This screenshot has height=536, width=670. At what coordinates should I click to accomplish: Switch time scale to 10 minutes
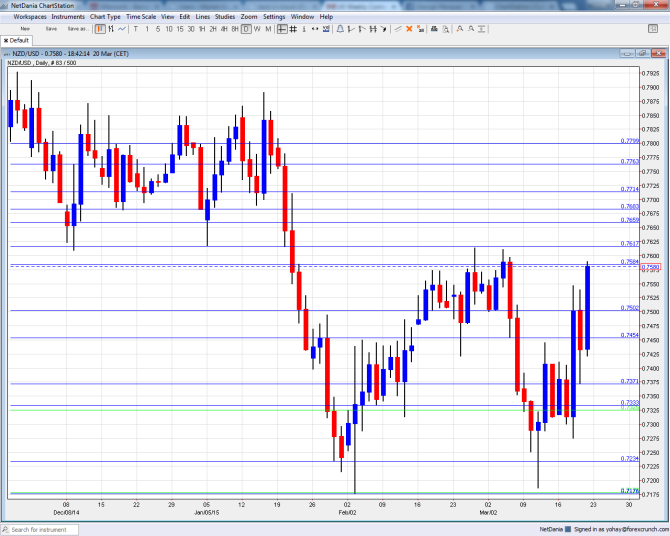[x=169, y=29]
